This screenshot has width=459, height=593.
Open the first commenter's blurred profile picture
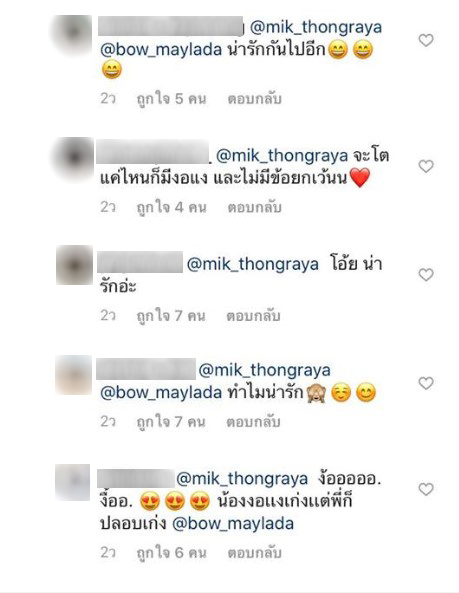point(74,33)
